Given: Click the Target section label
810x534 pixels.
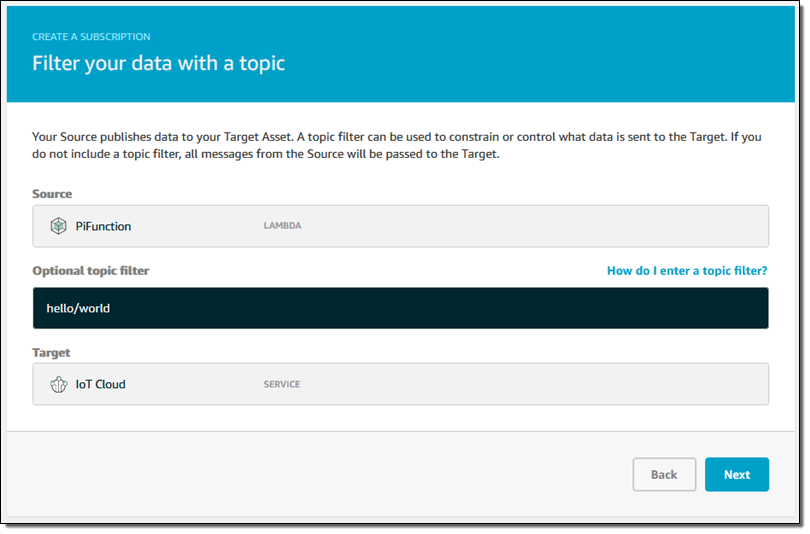Looking at the screenshot, I should [x=52, y=352].
